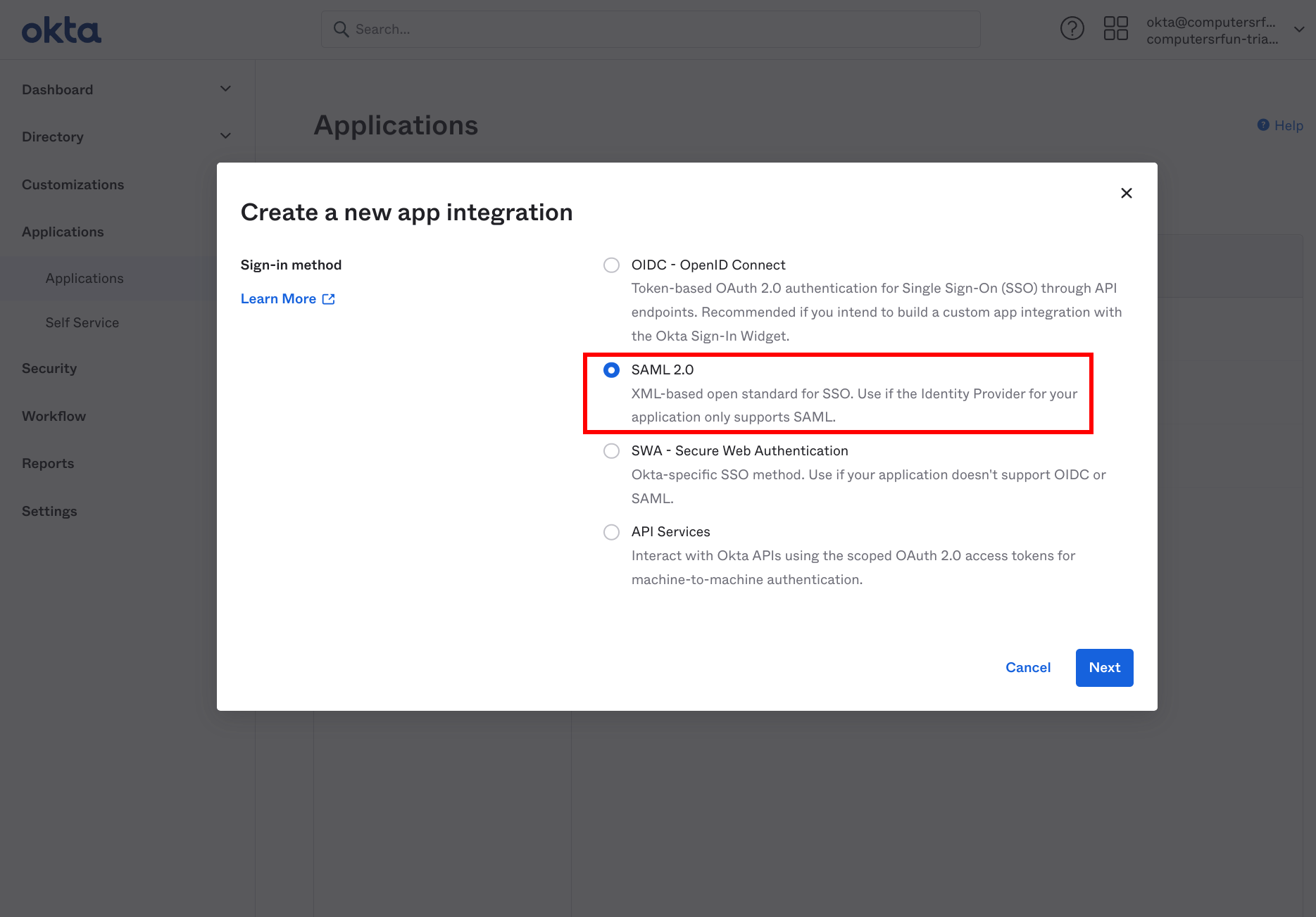The width and height of the screenshot is (1316, 917).
Task: Click the apps grid launcher icon
Action: (x=1115, y=28)
